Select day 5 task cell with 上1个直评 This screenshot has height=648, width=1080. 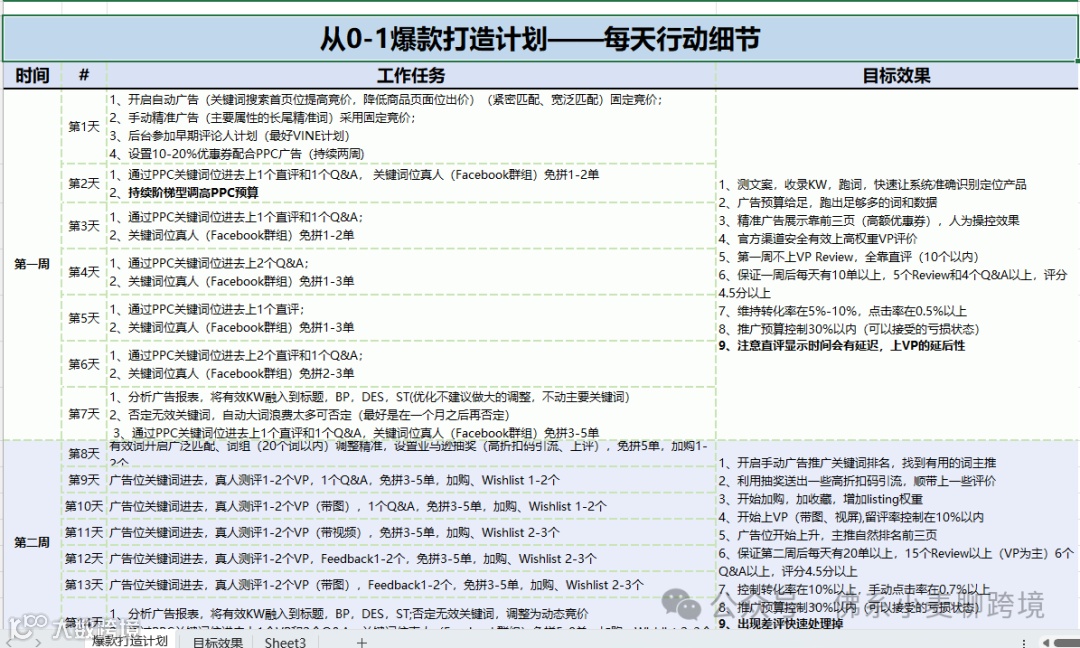(411, 318)
